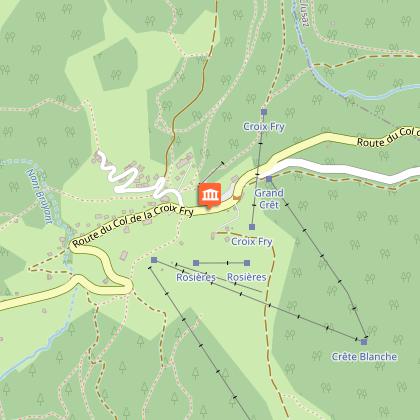420x420 pixels.
Task: Click the Croix Fry station square north of the road
Action: click(264, 112)
